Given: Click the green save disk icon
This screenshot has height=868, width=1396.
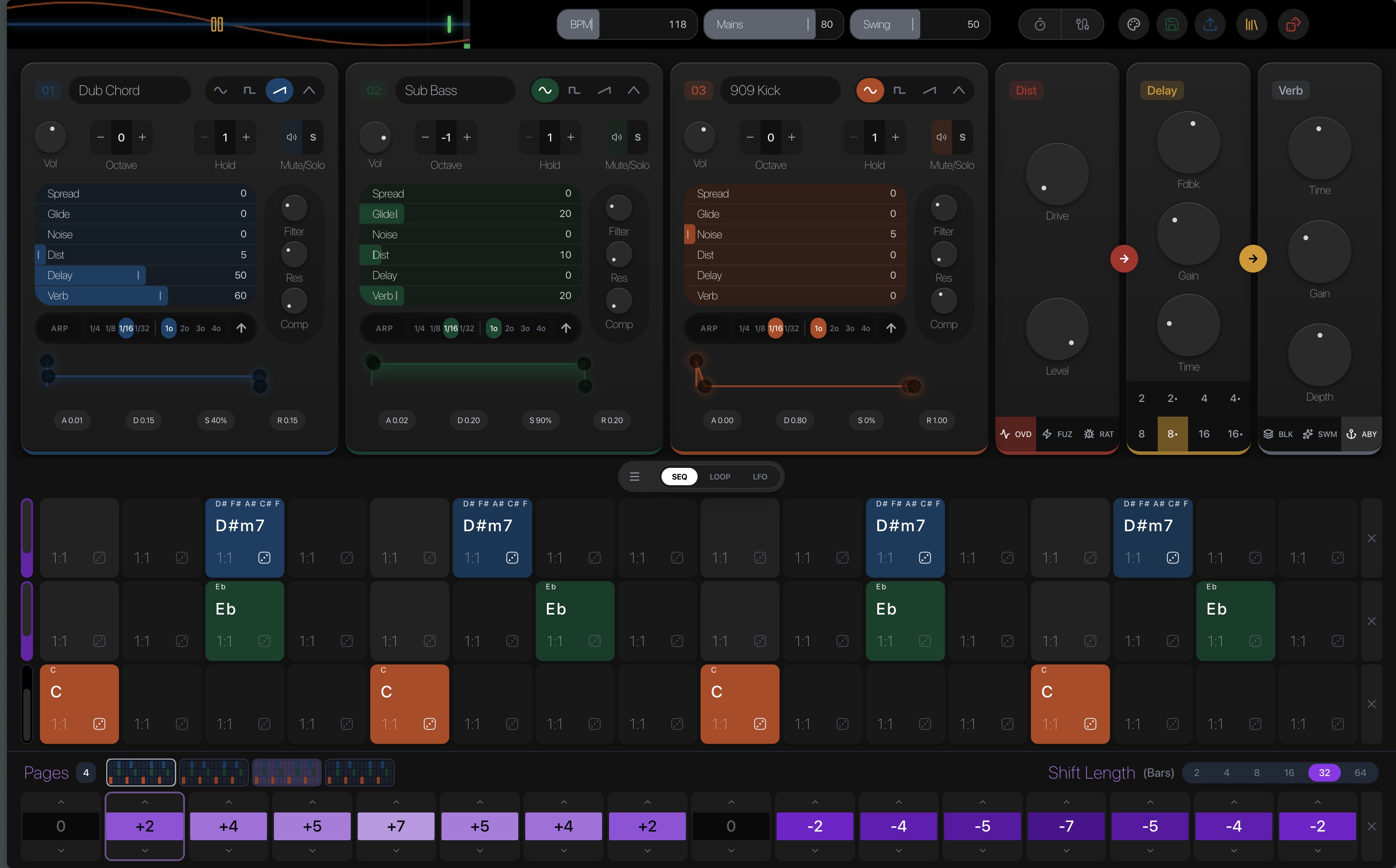Looking at the screenshot, I should pyautogui.click(x=1172, y=24).
